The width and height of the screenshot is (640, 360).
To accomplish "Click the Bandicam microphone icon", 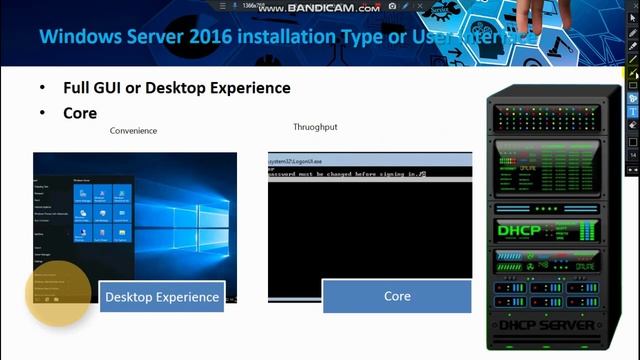I will point(235,6).
